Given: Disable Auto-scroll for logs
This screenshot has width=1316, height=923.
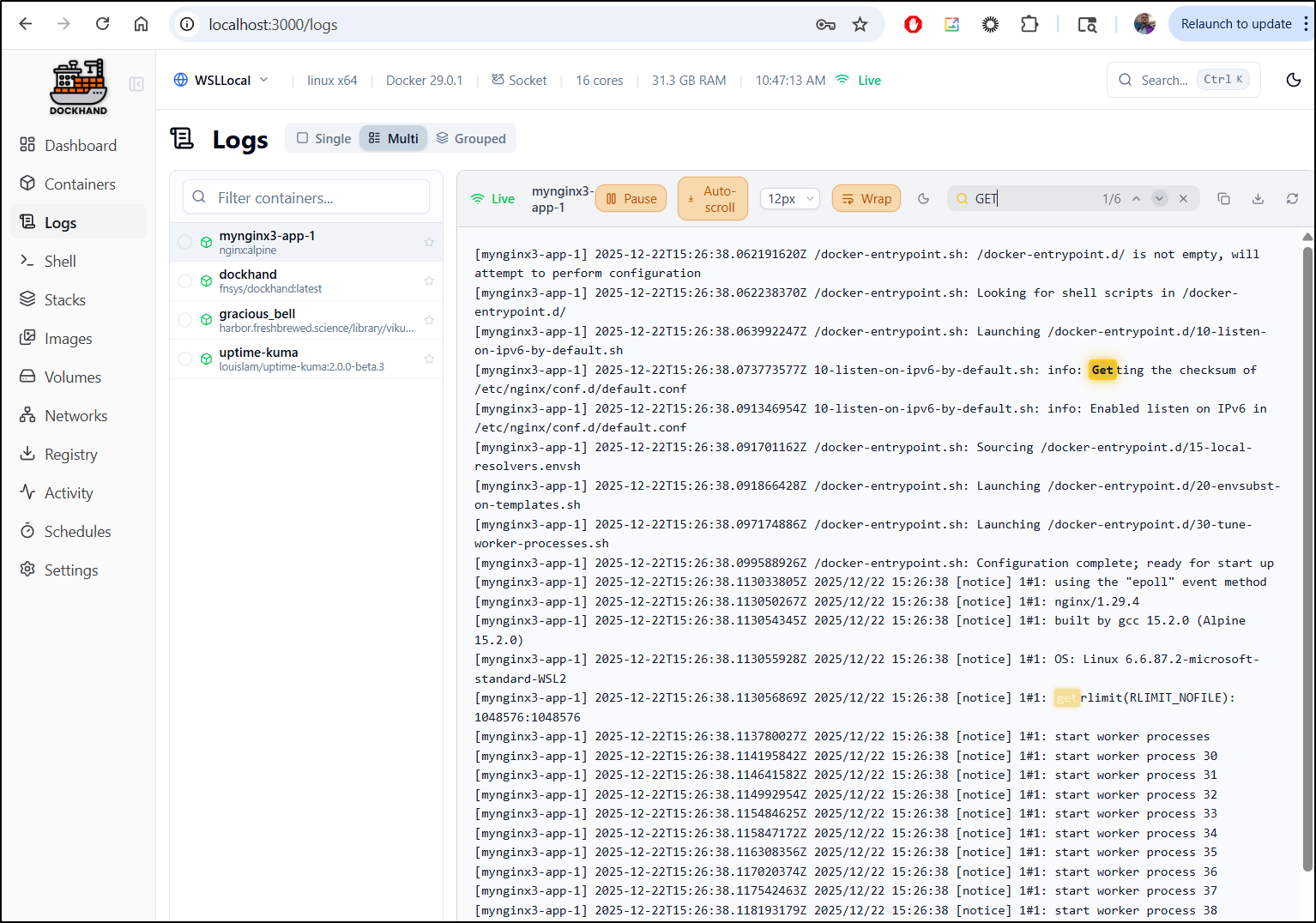Looking at the screenshot, I should [x=712, y=199].
